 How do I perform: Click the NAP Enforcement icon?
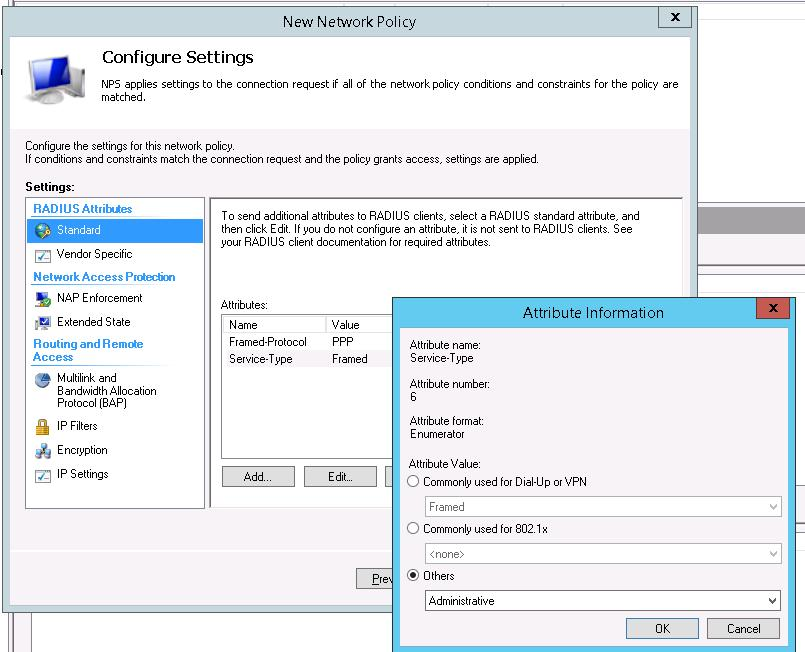[x=42, y=298]
